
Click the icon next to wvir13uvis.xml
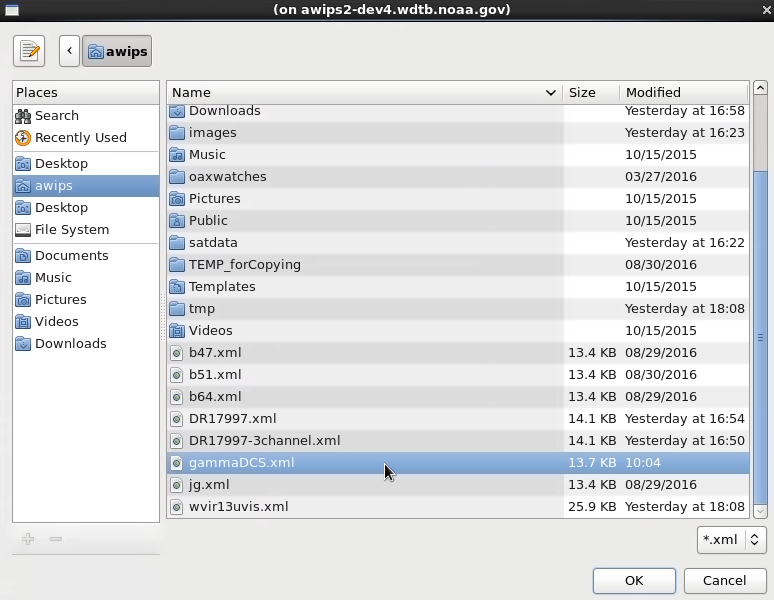point(176,507)
